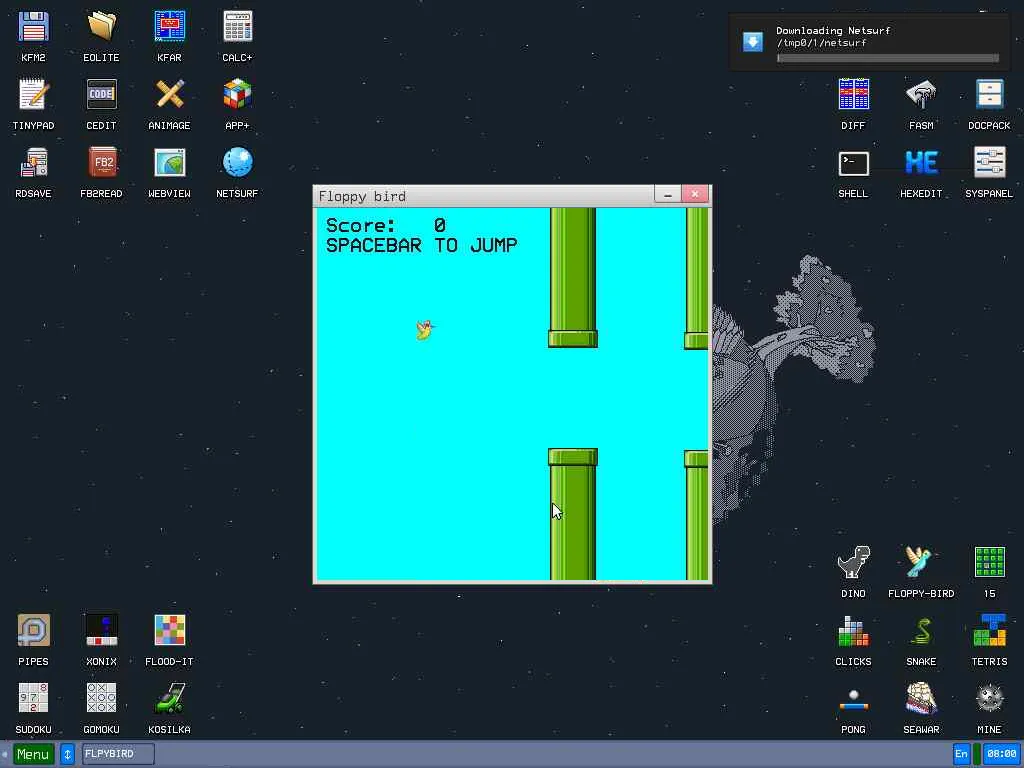The image size is (1024, 768).
Task: Open the TETRIS game icon
Action: (x=989, y=631)
